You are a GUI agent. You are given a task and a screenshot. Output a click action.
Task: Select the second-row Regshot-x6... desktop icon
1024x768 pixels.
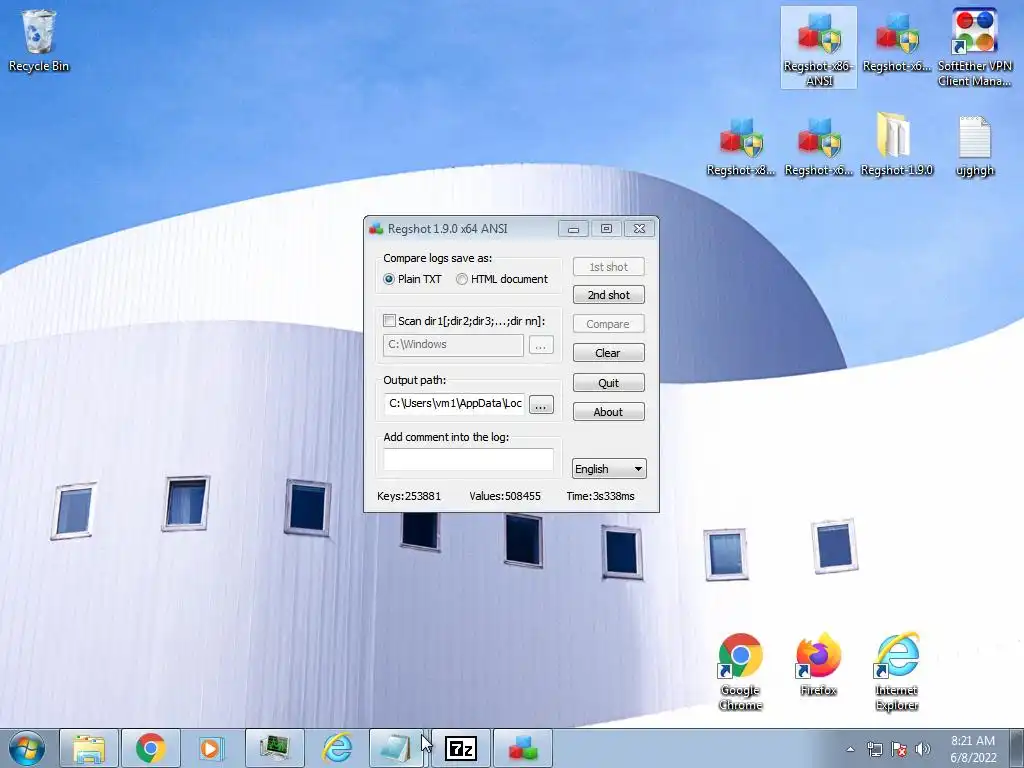819,146
